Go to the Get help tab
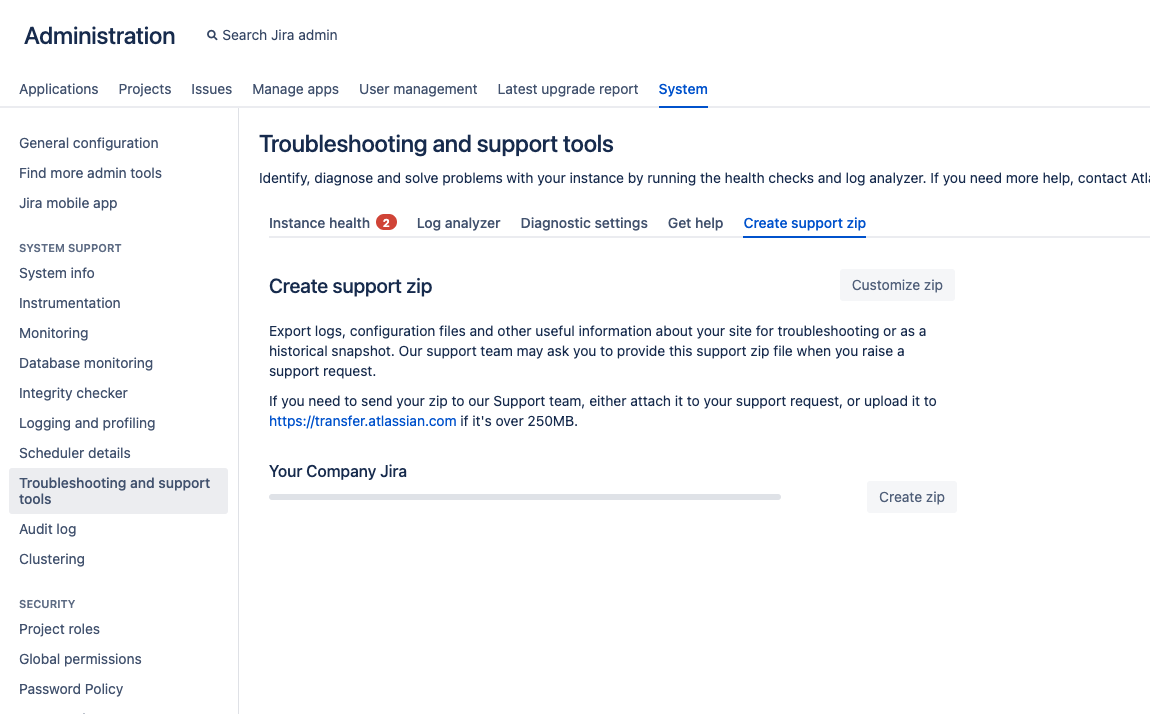 [695, 223]
